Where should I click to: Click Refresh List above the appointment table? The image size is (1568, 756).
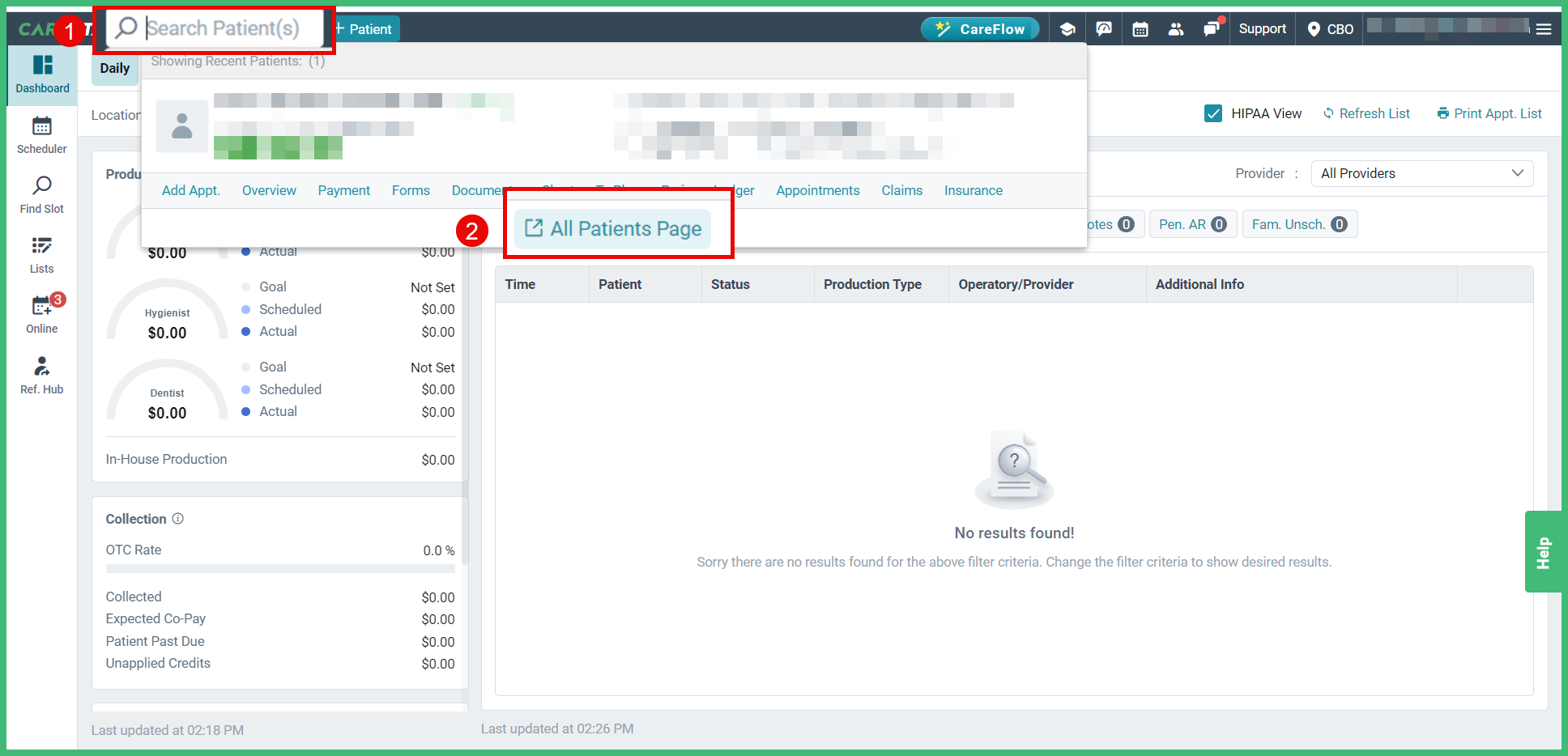1366,113
